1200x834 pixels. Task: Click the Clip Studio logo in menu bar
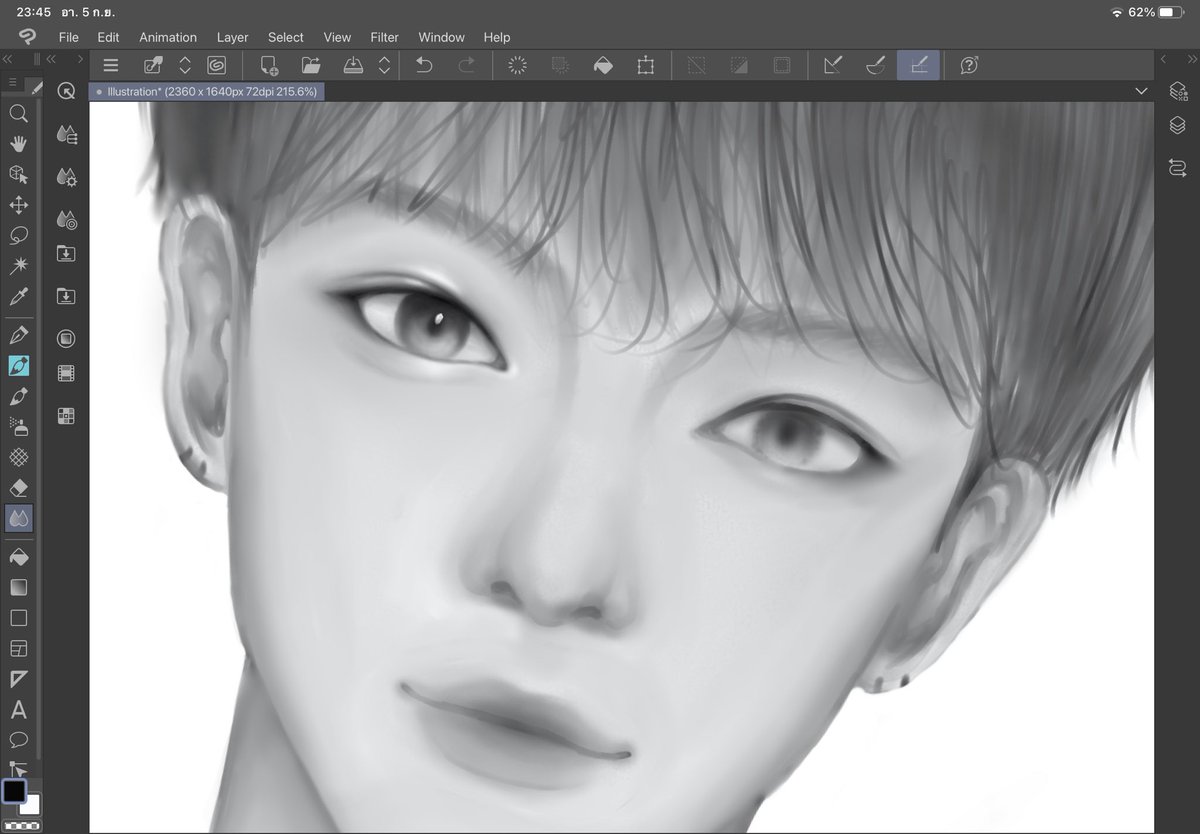(27, 37)
